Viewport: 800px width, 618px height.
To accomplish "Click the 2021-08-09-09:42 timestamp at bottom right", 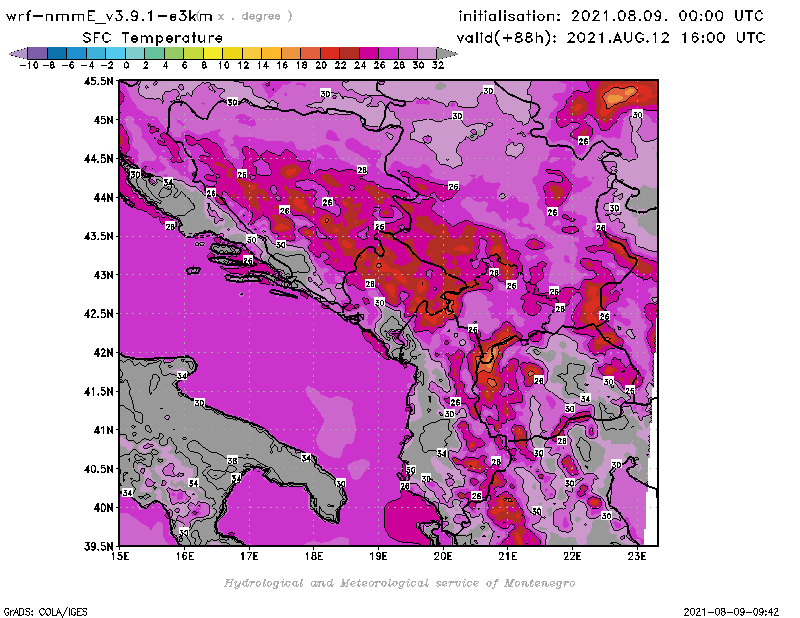I will [x=733, y=610].
